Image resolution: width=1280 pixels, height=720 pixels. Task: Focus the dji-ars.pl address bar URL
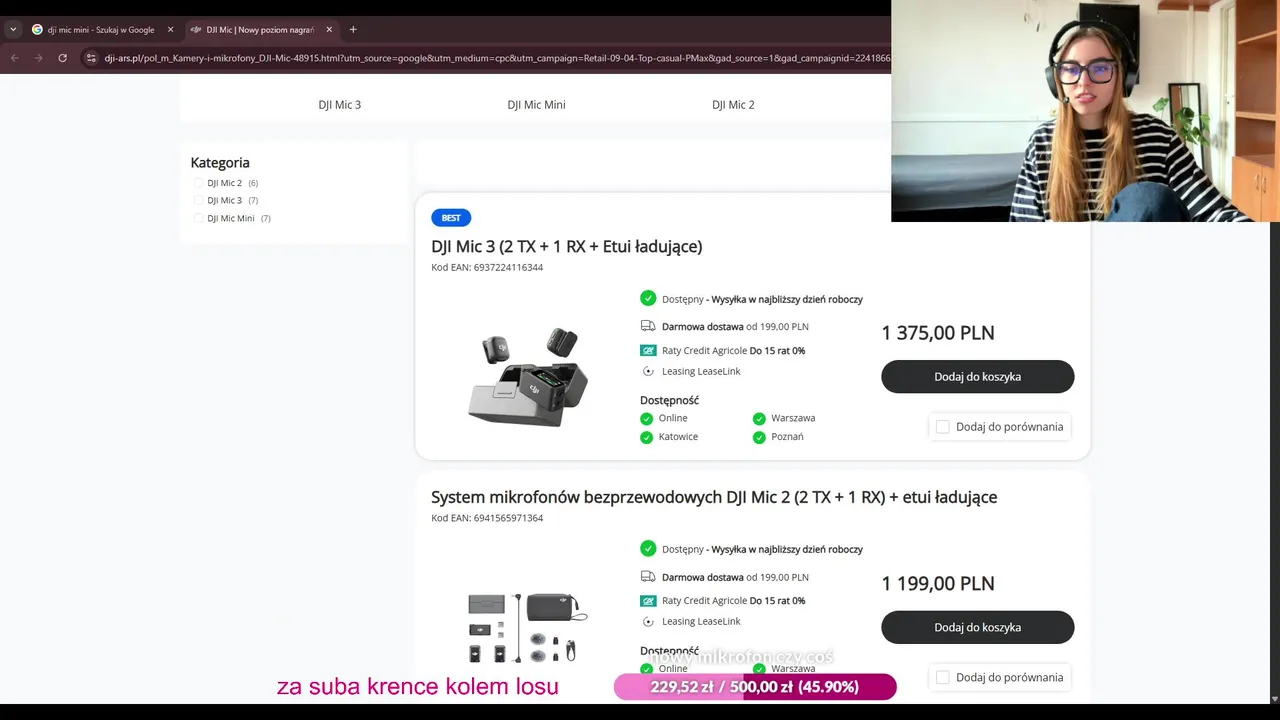point(497,58)
